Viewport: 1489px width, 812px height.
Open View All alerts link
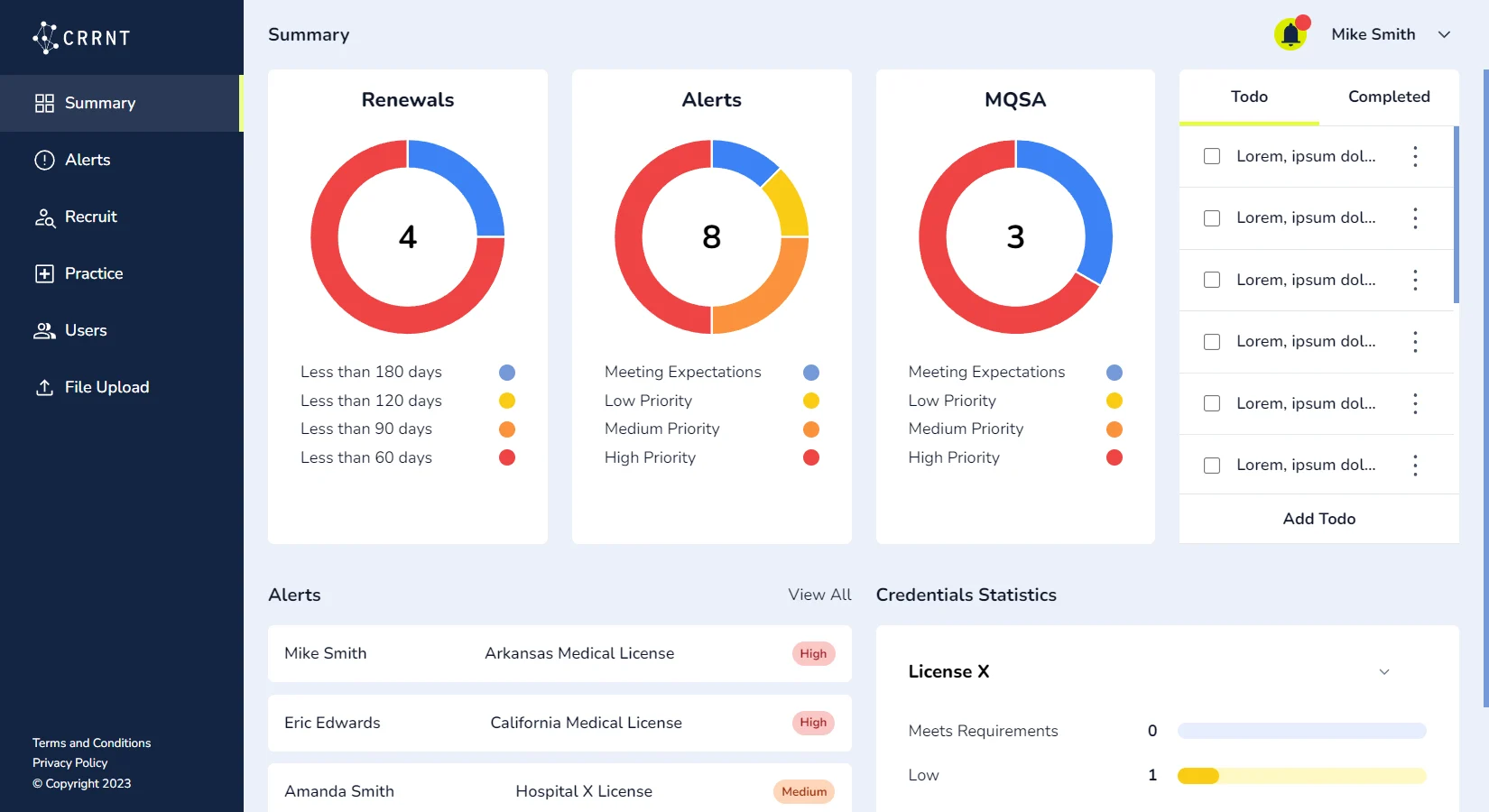(818, 595)
